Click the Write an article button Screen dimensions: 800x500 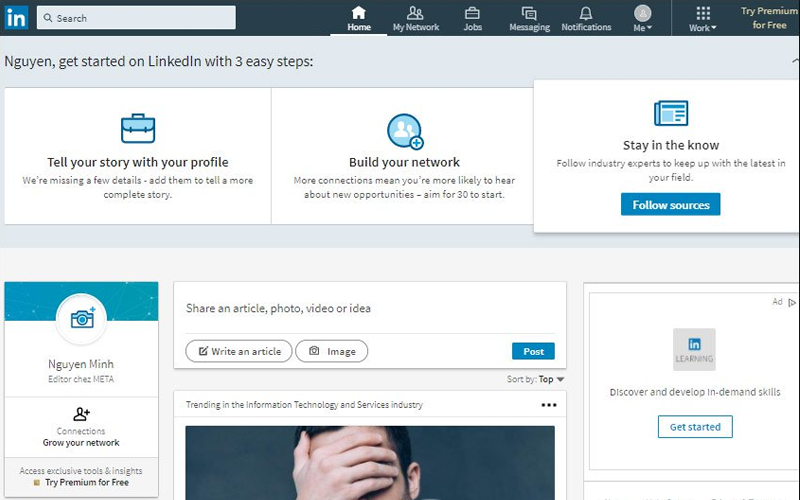(x=239, y=351)
